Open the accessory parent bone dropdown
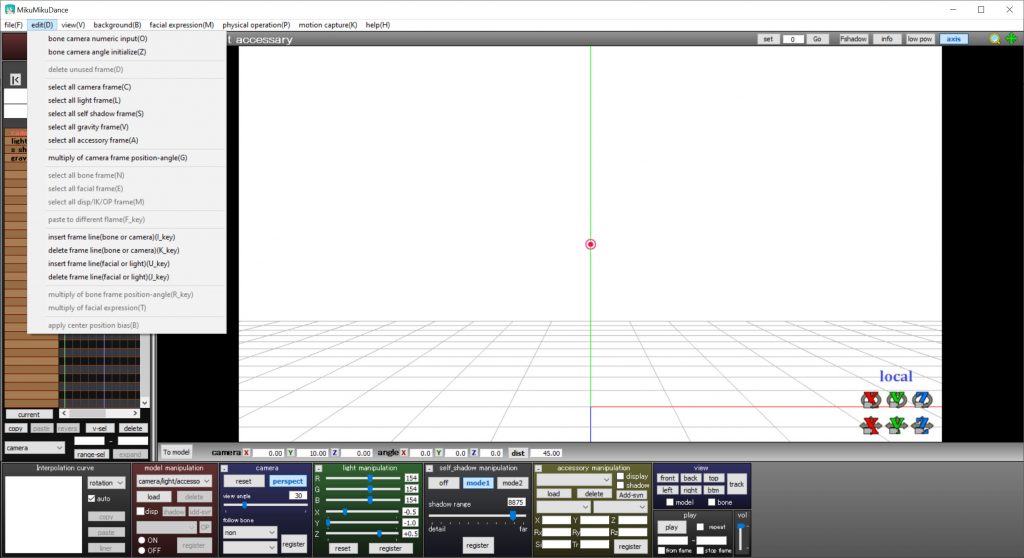The image size is (1024, 558). [620, 507]
